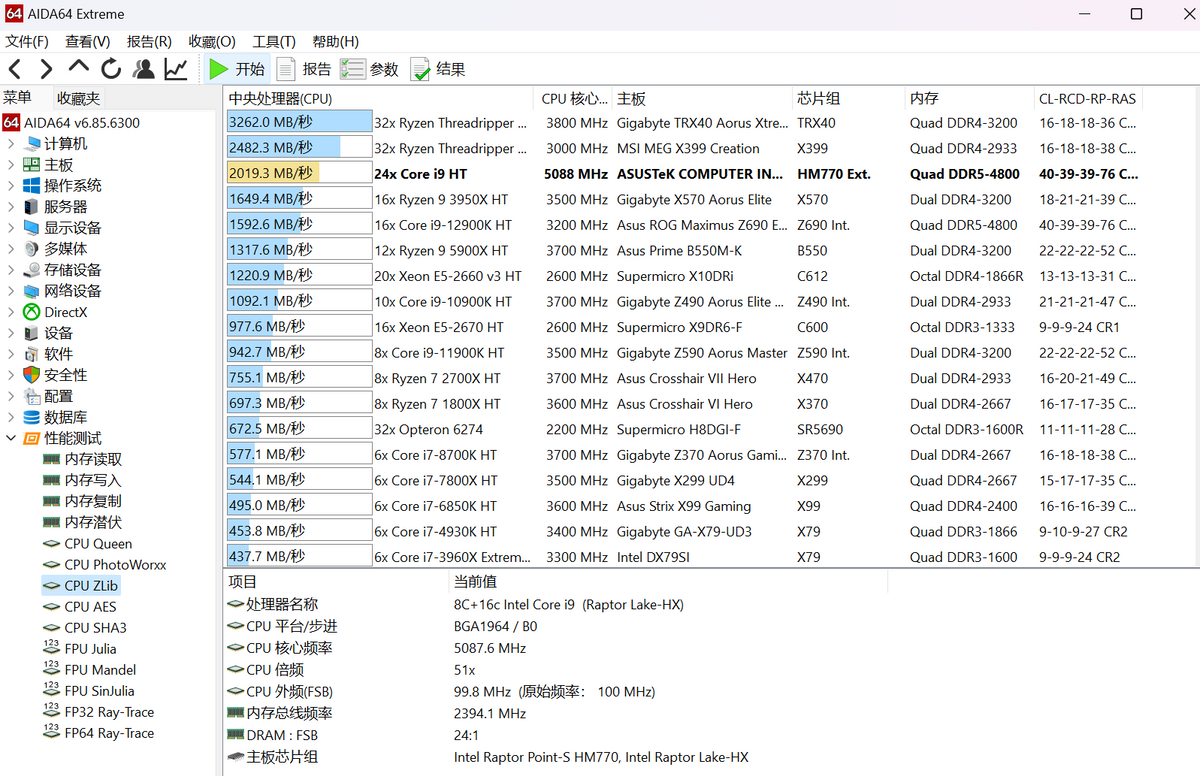Click the 设备 icon in tree

tap(31, 333)
